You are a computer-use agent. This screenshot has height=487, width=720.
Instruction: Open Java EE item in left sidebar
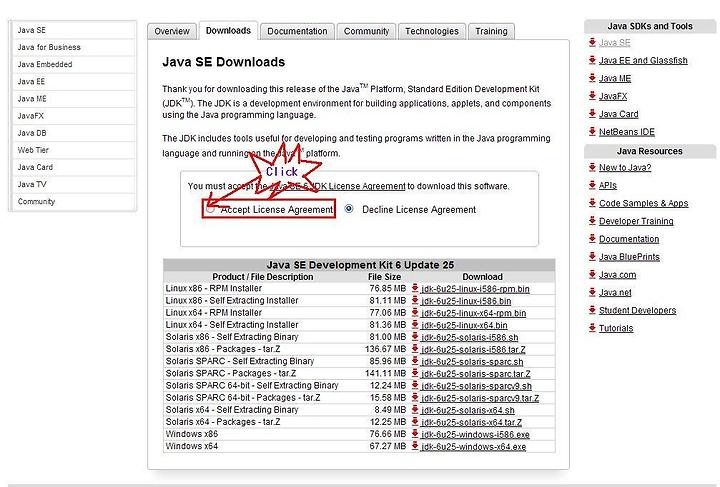pyautogui.click(x=74, y=82)
